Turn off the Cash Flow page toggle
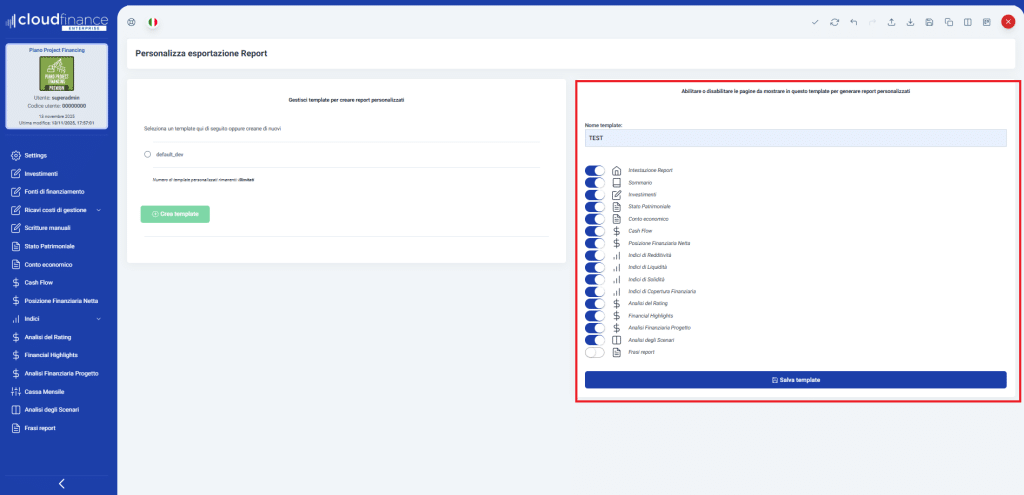This screenshot has width=1024, height=495. (595, 231)
